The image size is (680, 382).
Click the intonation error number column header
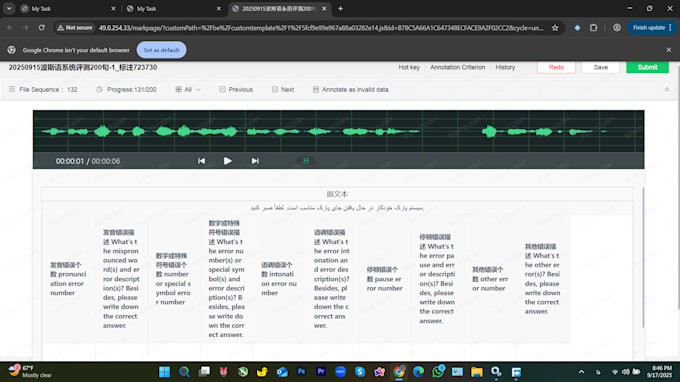279,279
